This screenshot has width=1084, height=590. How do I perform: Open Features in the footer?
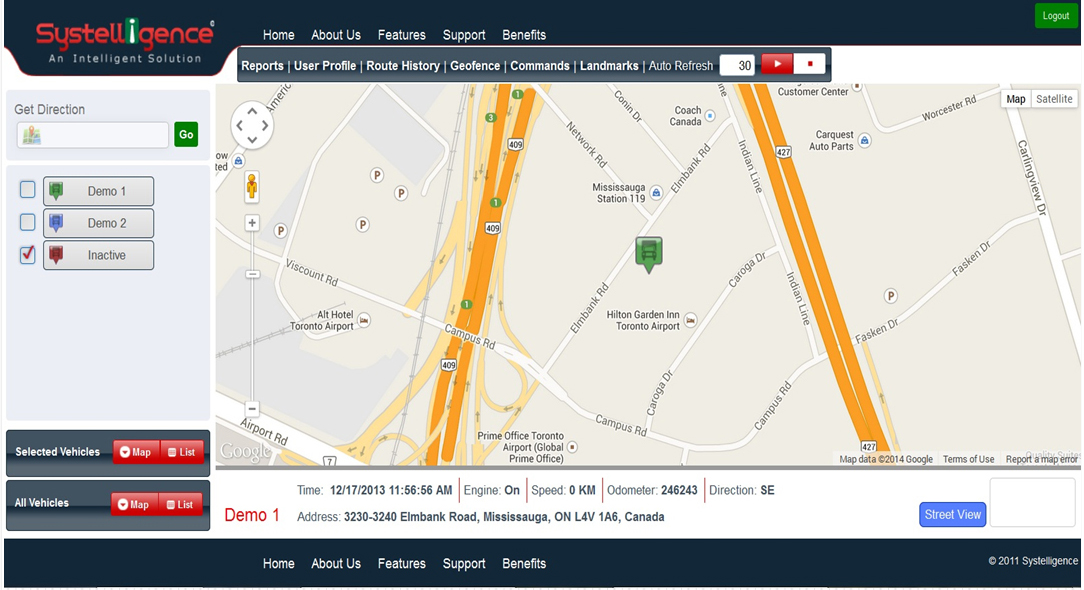click(402, 564)
